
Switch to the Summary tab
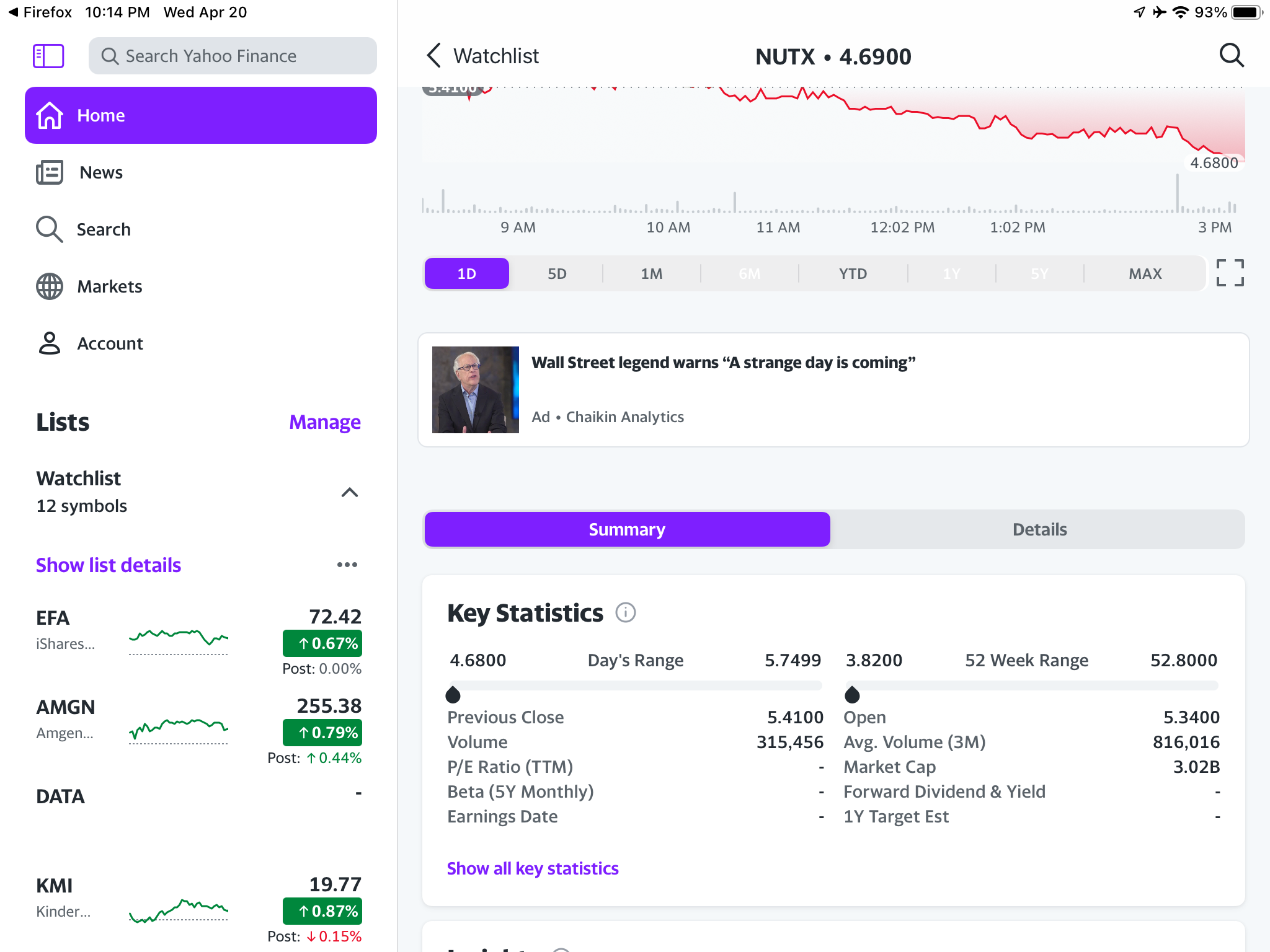pyautogui.click(x=627, y=529)
